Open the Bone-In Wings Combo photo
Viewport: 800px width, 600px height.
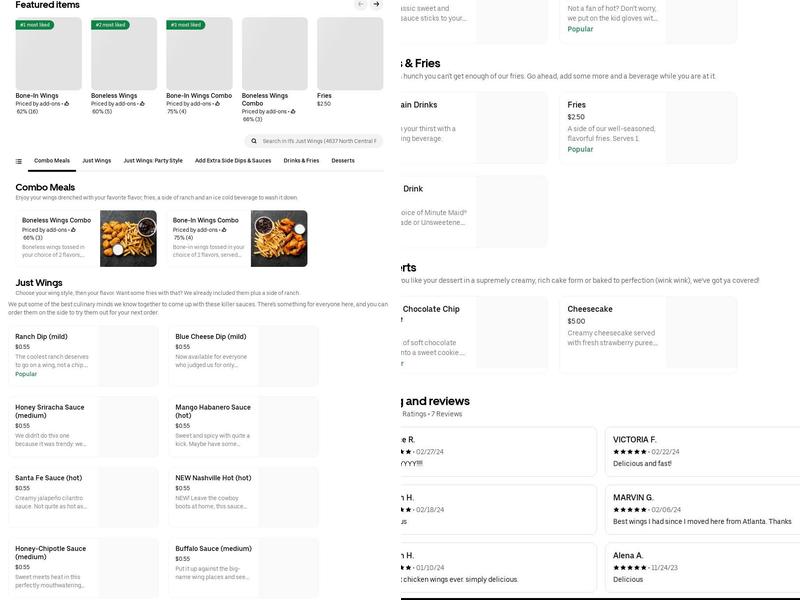click(279, 238)
